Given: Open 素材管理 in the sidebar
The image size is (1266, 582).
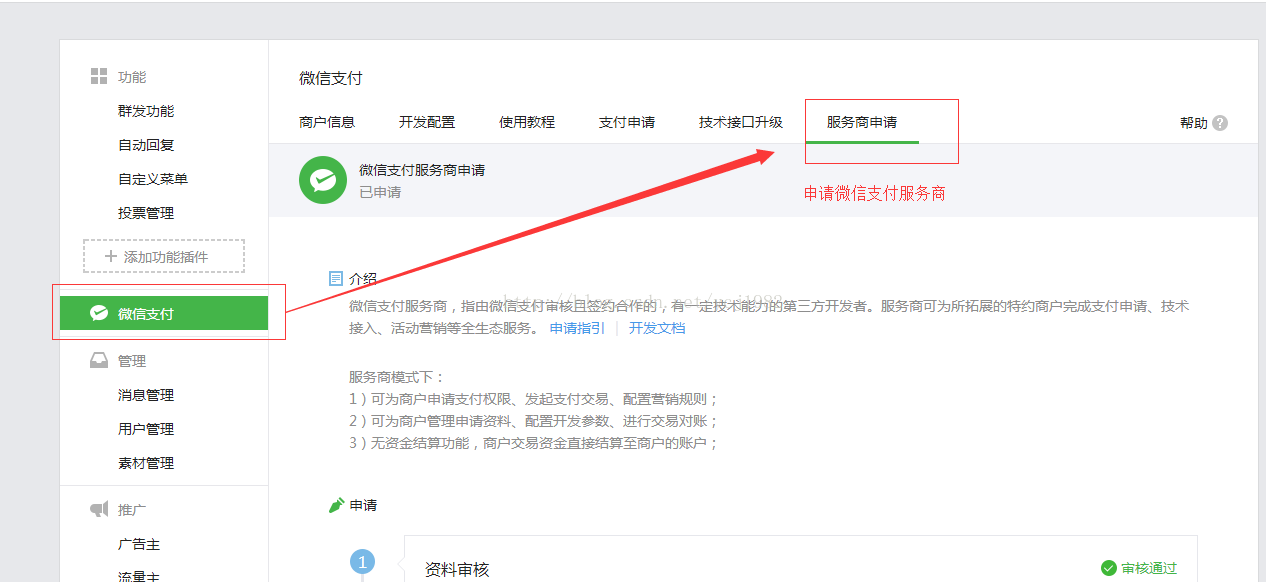Looking at the screenshot, I should 146,463.
